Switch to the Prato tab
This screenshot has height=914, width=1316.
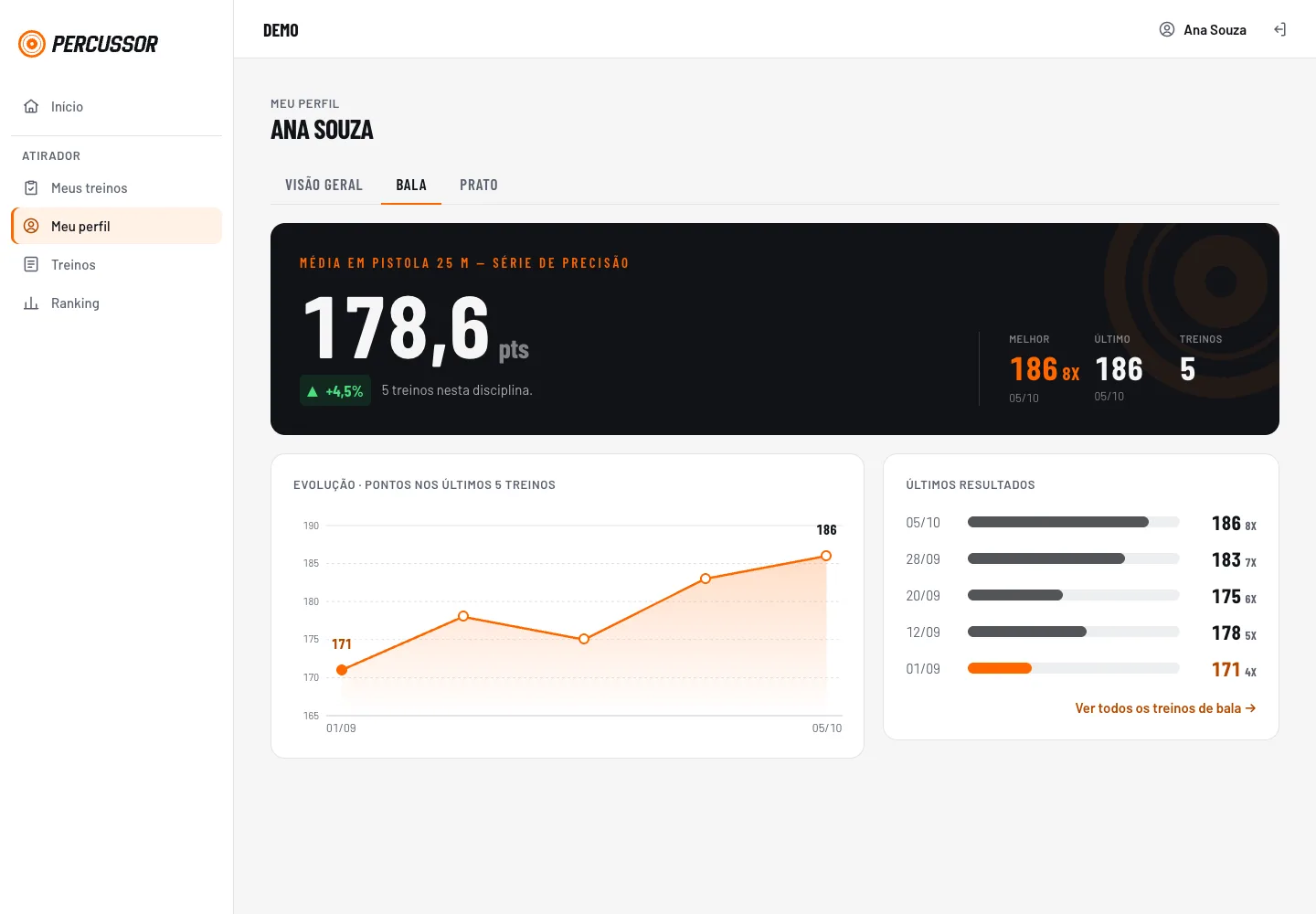[479, 185]
